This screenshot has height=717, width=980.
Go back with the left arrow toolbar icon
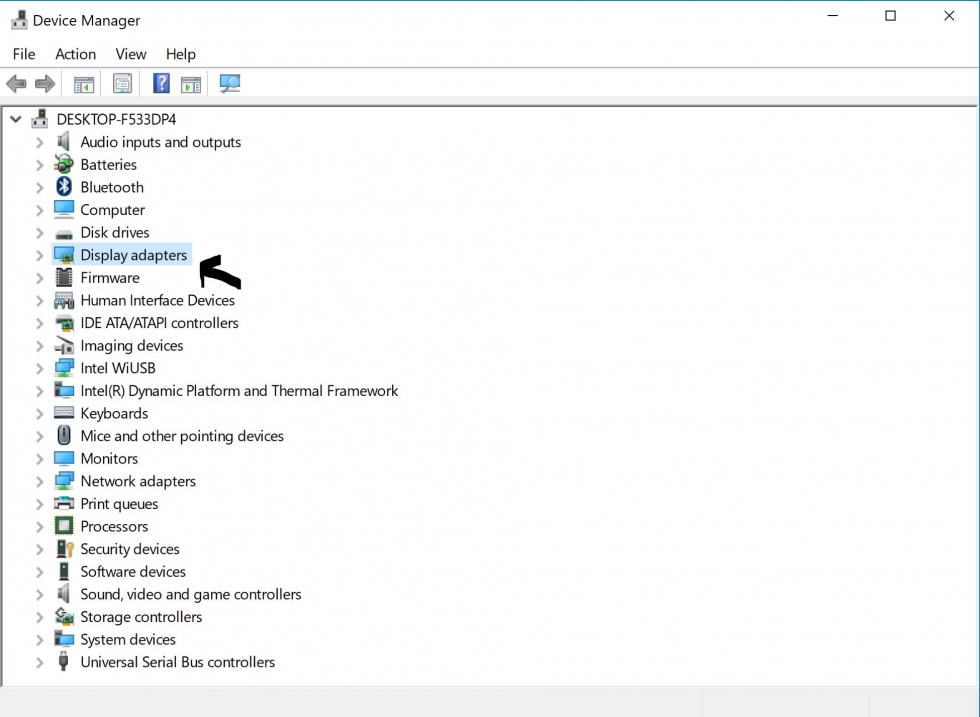16,83
